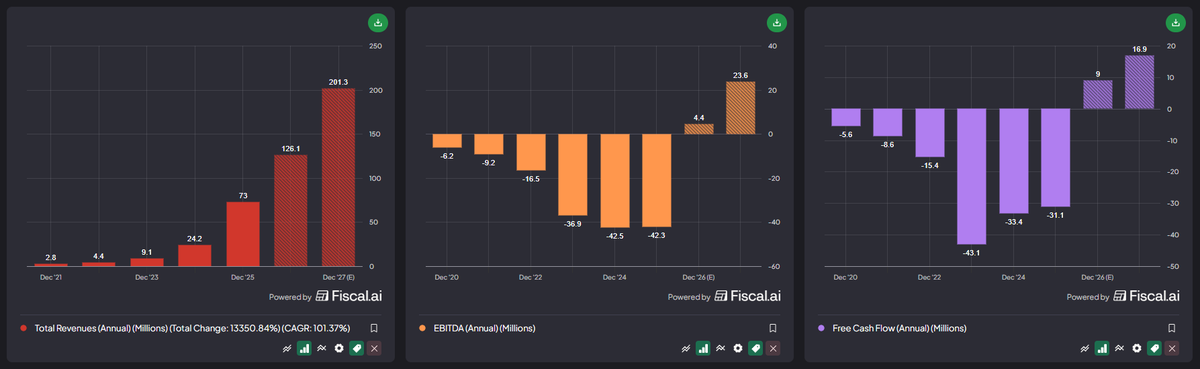Viewport: 1200px width, 369px height.
Task: Open settings gear for EBITDA
Action: tap(738, 348)
